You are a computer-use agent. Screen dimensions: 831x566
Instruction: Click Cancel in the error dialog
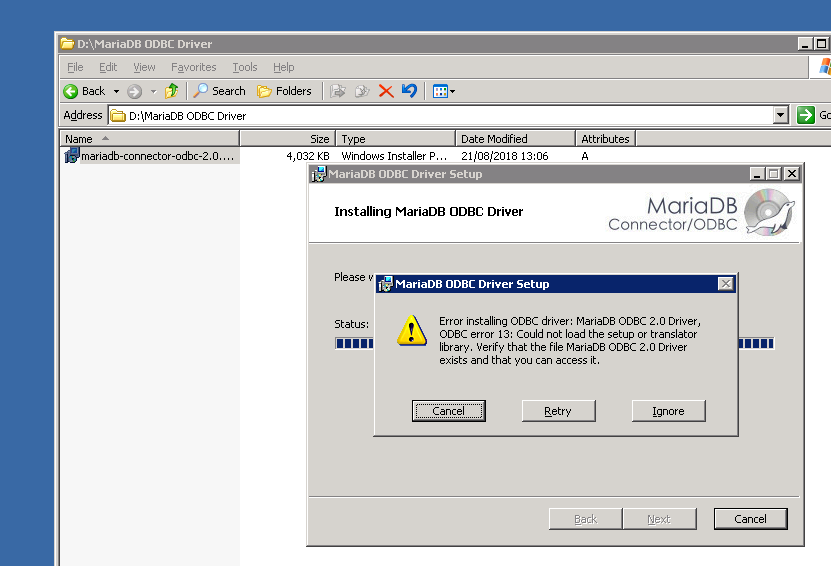tap(448, 411)
